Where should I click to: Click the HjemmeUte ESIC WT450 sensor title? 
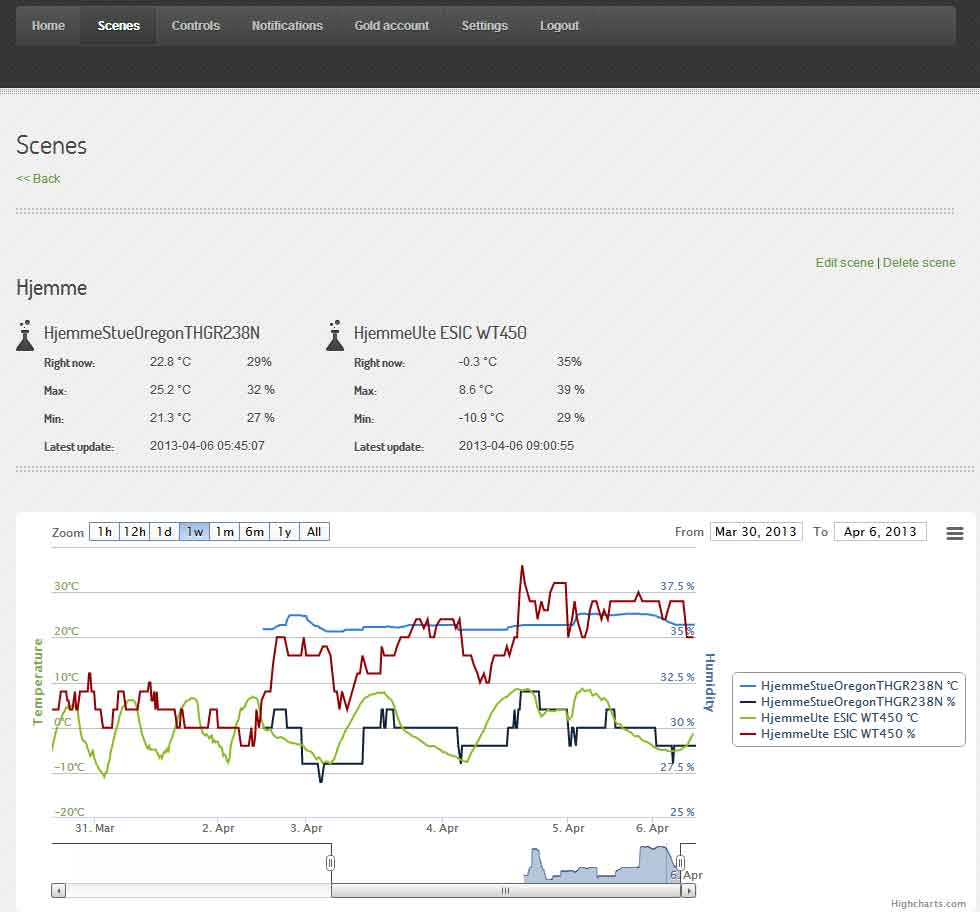(x=440, y=333)
